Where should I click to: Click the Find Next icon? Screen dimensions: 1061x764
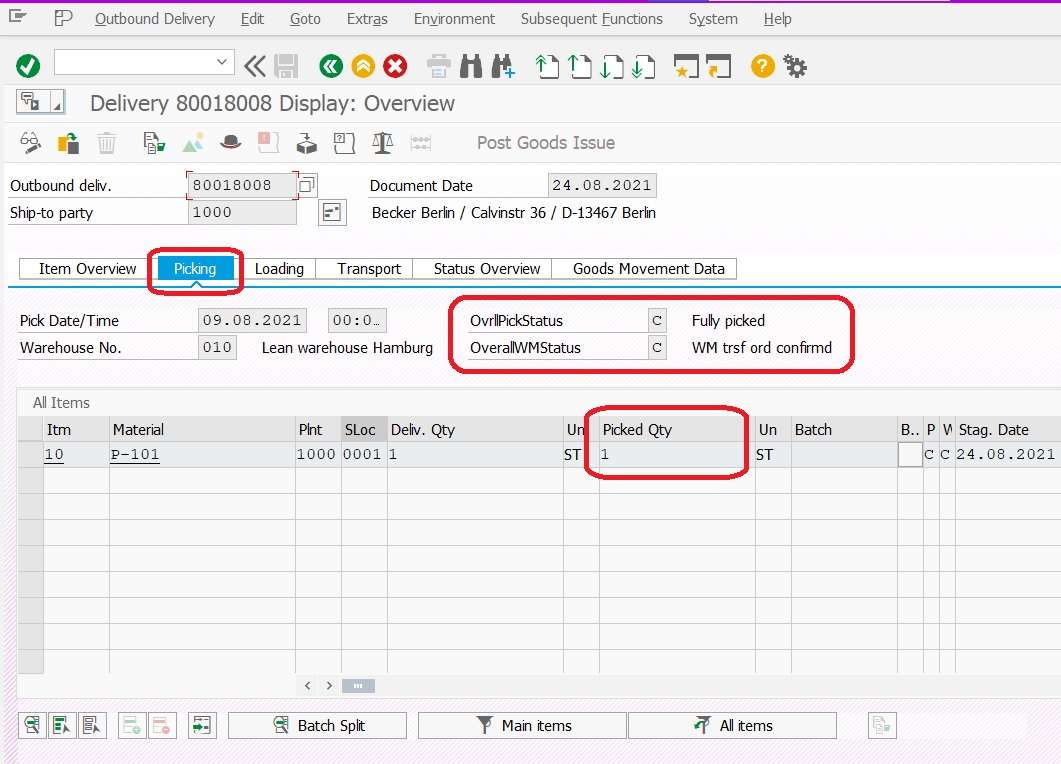pyautogui.click(x=502, y=66)
